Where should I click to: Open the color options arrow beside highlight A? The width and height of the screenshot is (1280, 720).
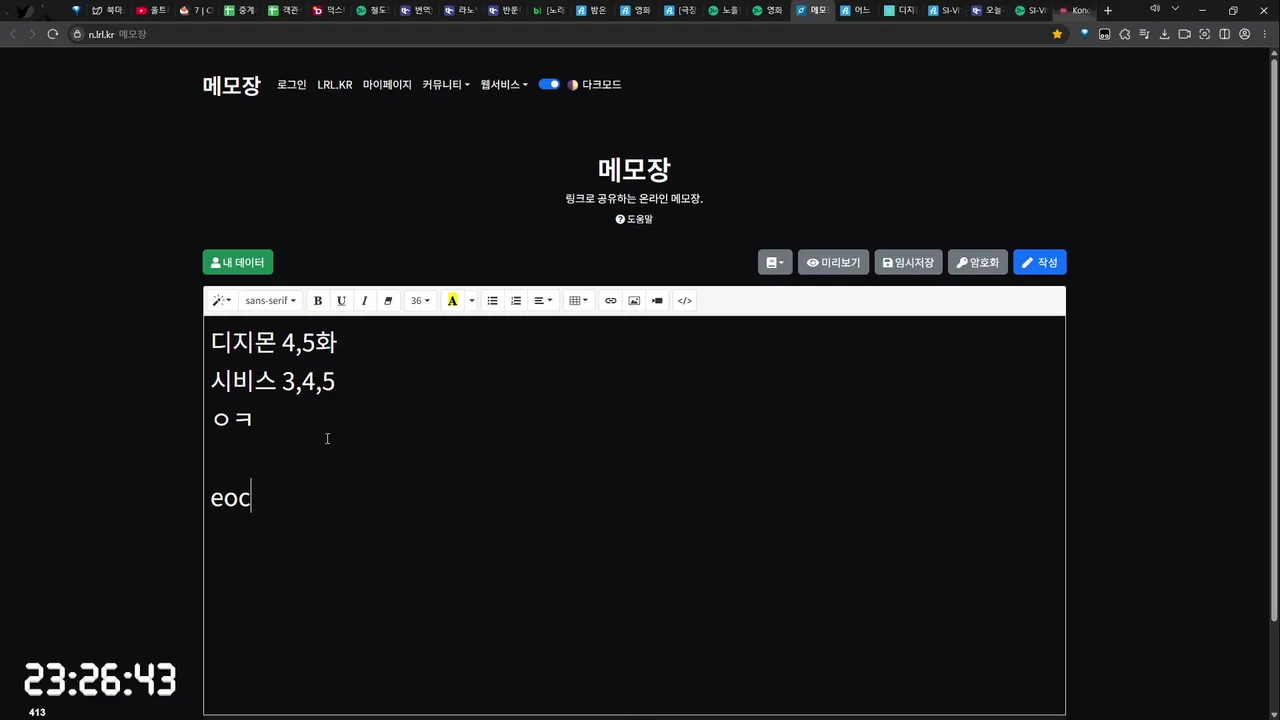[472, 301]
